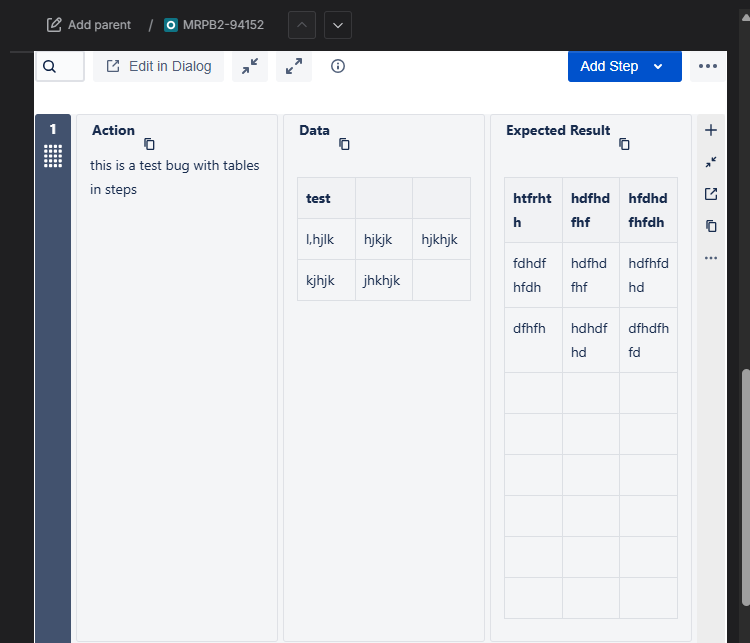This screenshot has height=643, width=750.
Task: Grab the step 1 drag handle grid
Action: [x=53, y=156]
